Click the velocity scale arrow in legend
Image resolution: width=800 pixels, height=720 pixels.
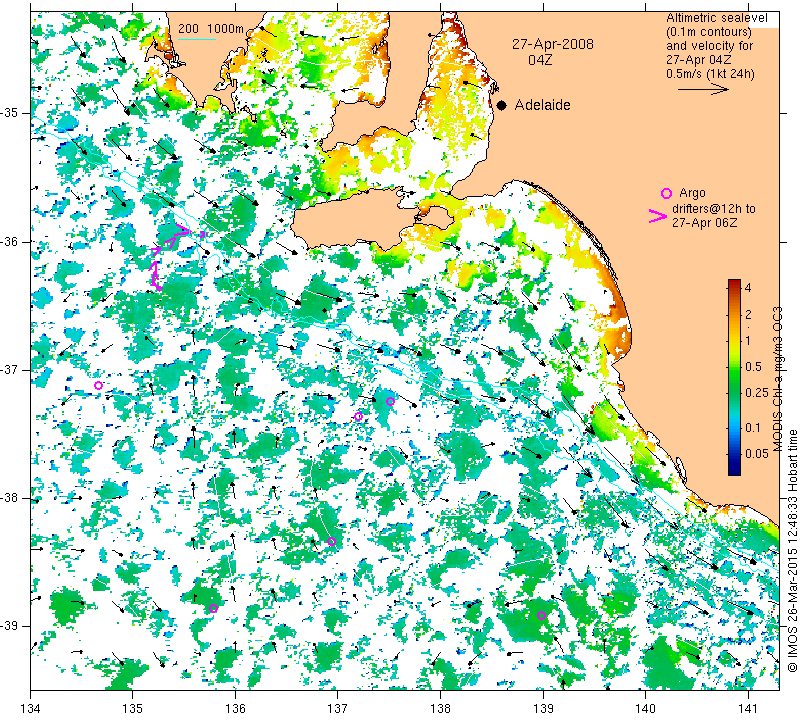point(703,89)
